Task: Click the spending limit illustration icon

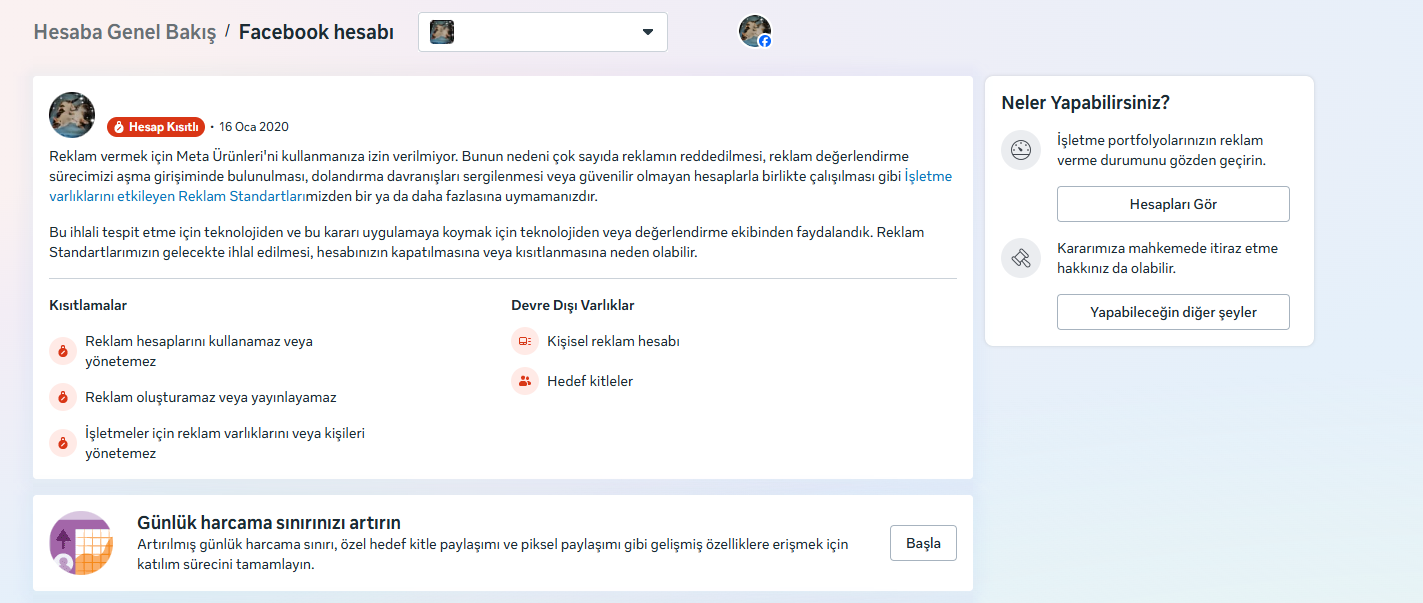Action: click(x=81, y=543)
